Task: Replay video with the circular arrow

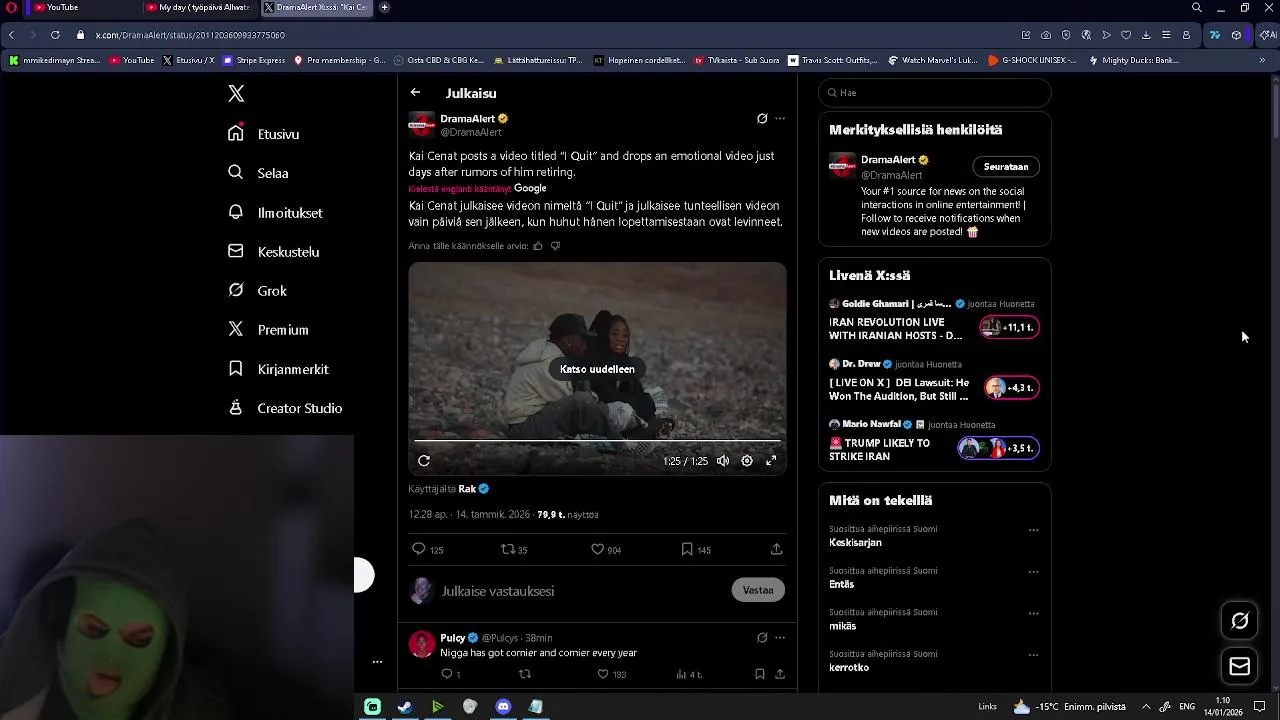Action: 424,461
